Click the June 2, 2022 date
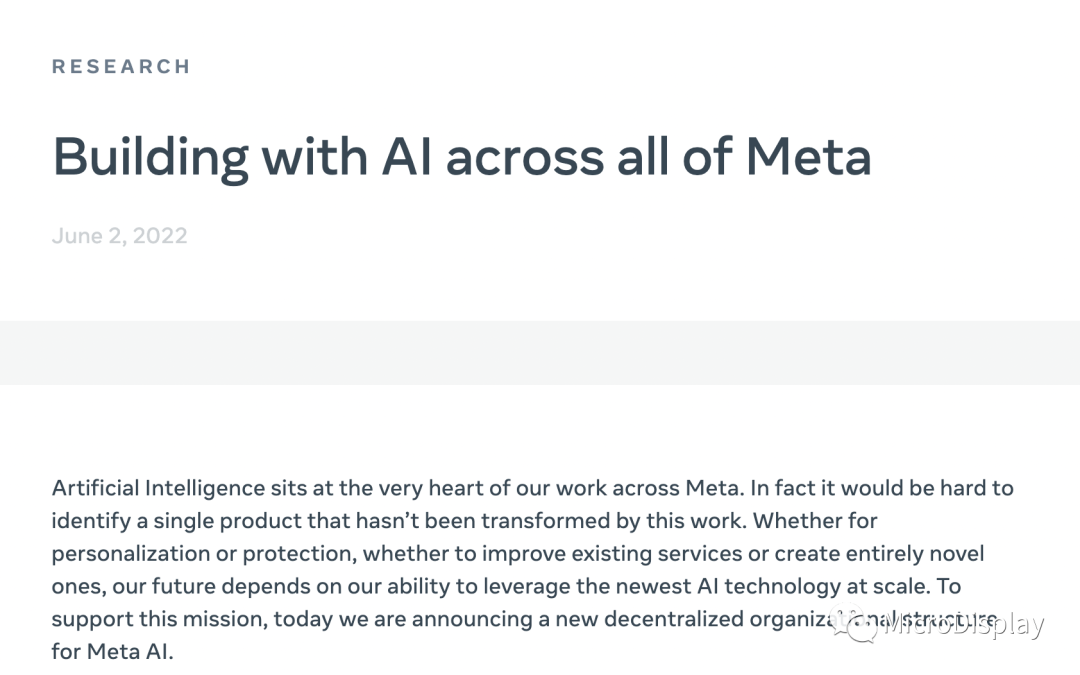 pyautogui.click(x=119, y=236)
